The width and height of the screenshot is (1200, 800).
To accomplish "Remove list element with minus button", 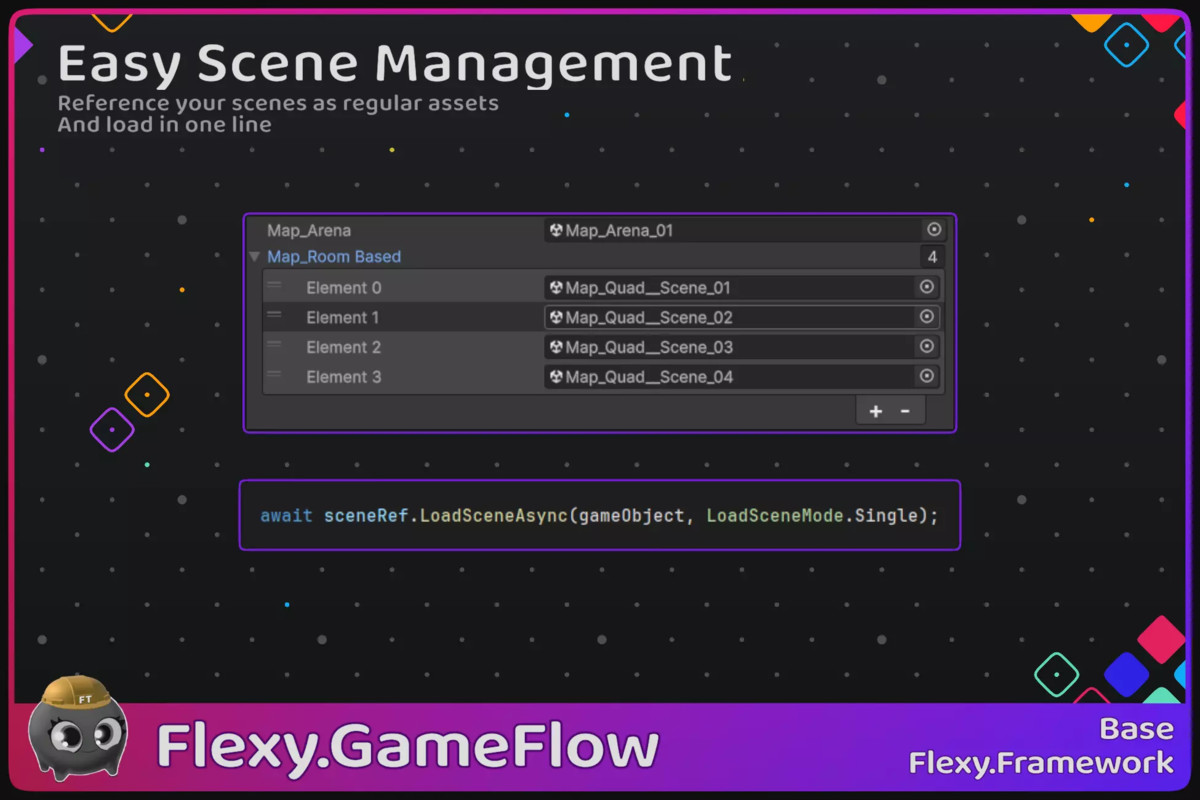I will 905,411.
